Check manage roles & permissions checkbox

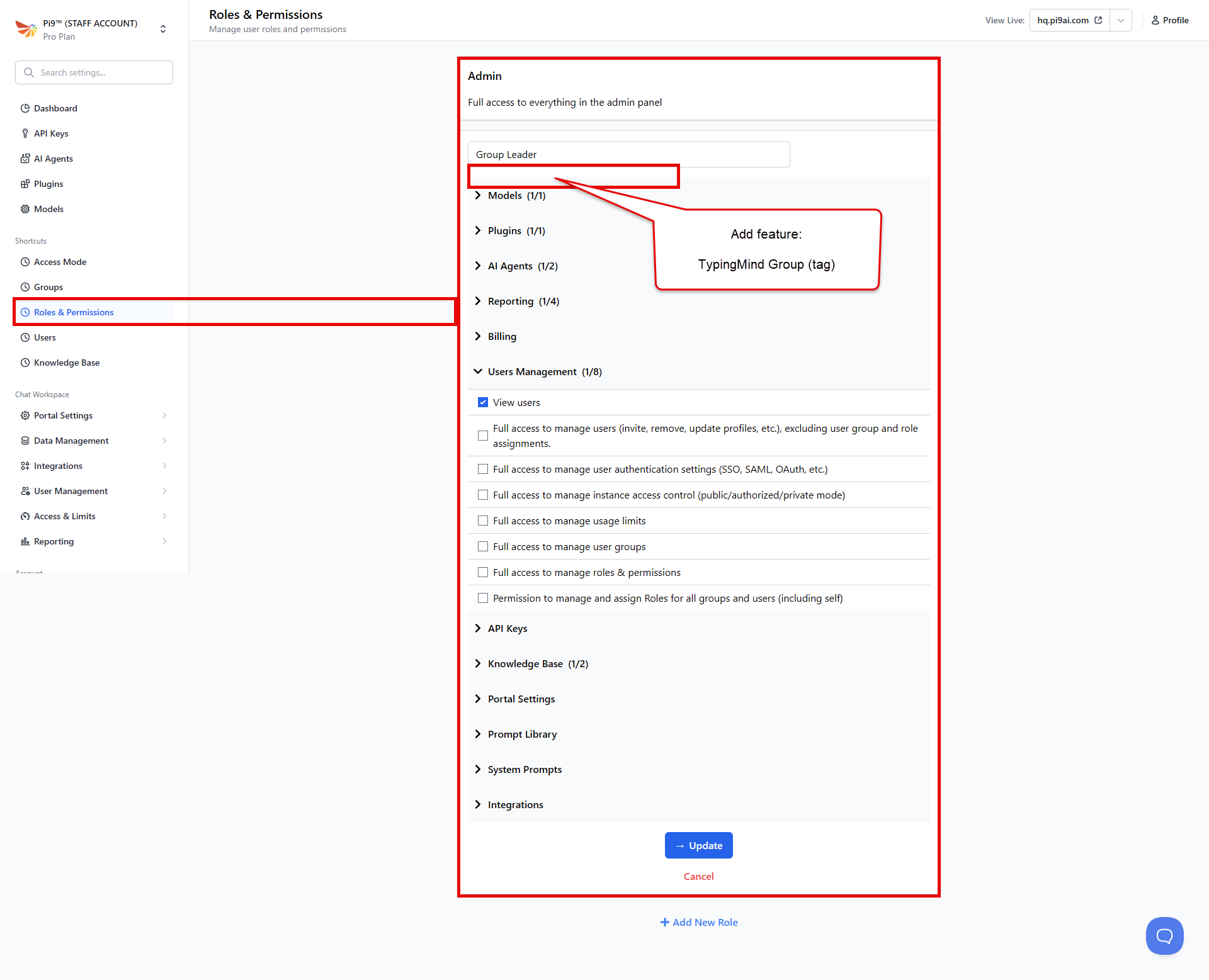(x=483, y=572)
